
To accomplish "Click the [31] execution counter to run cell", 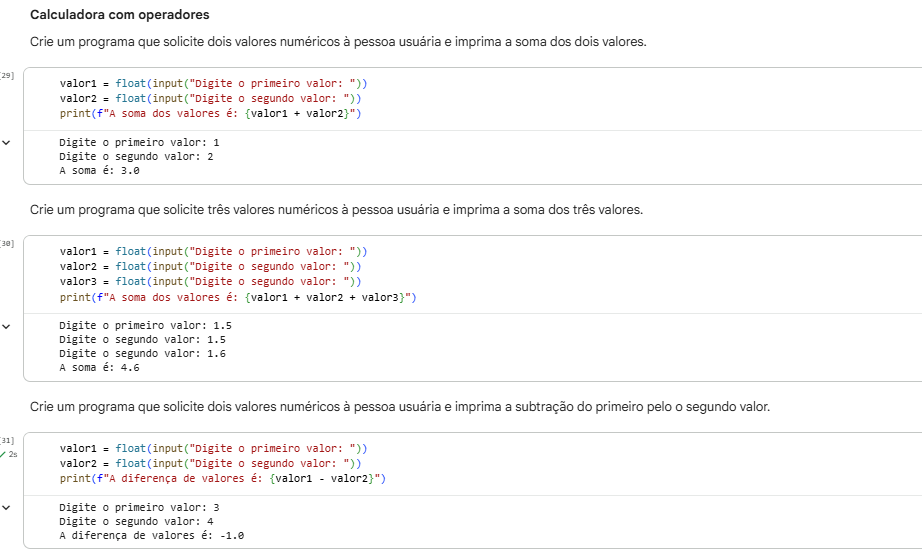I will (7, 440).
